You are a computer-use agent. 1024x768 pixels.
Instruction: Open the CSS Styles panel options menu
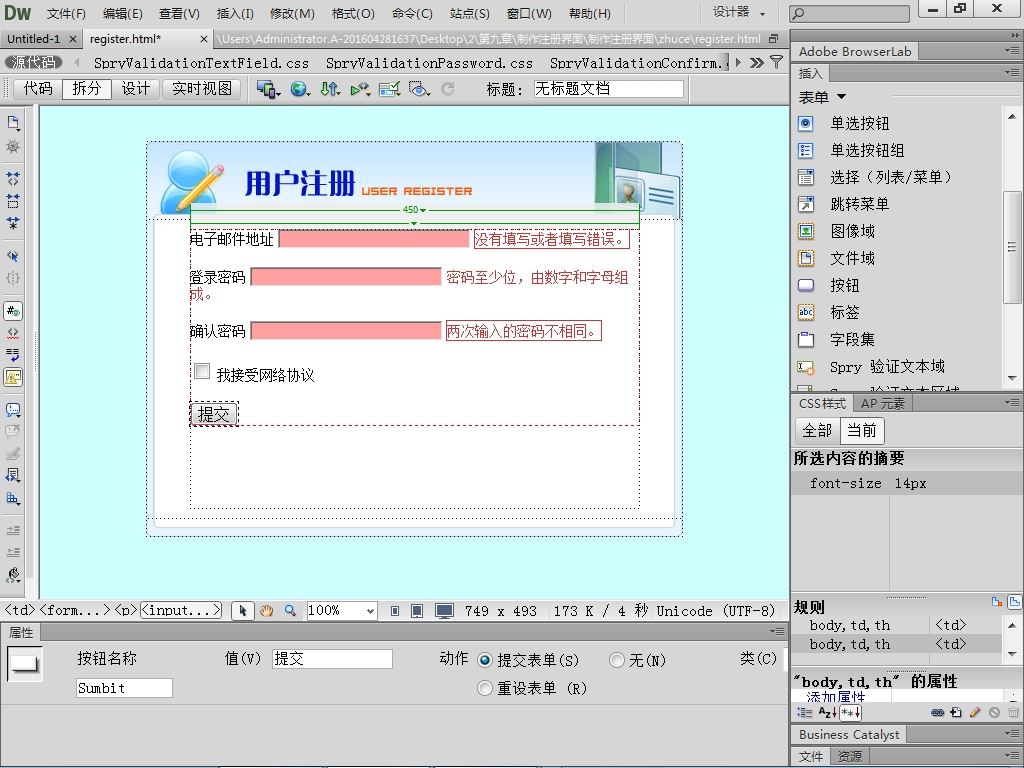pos(1012,403)
